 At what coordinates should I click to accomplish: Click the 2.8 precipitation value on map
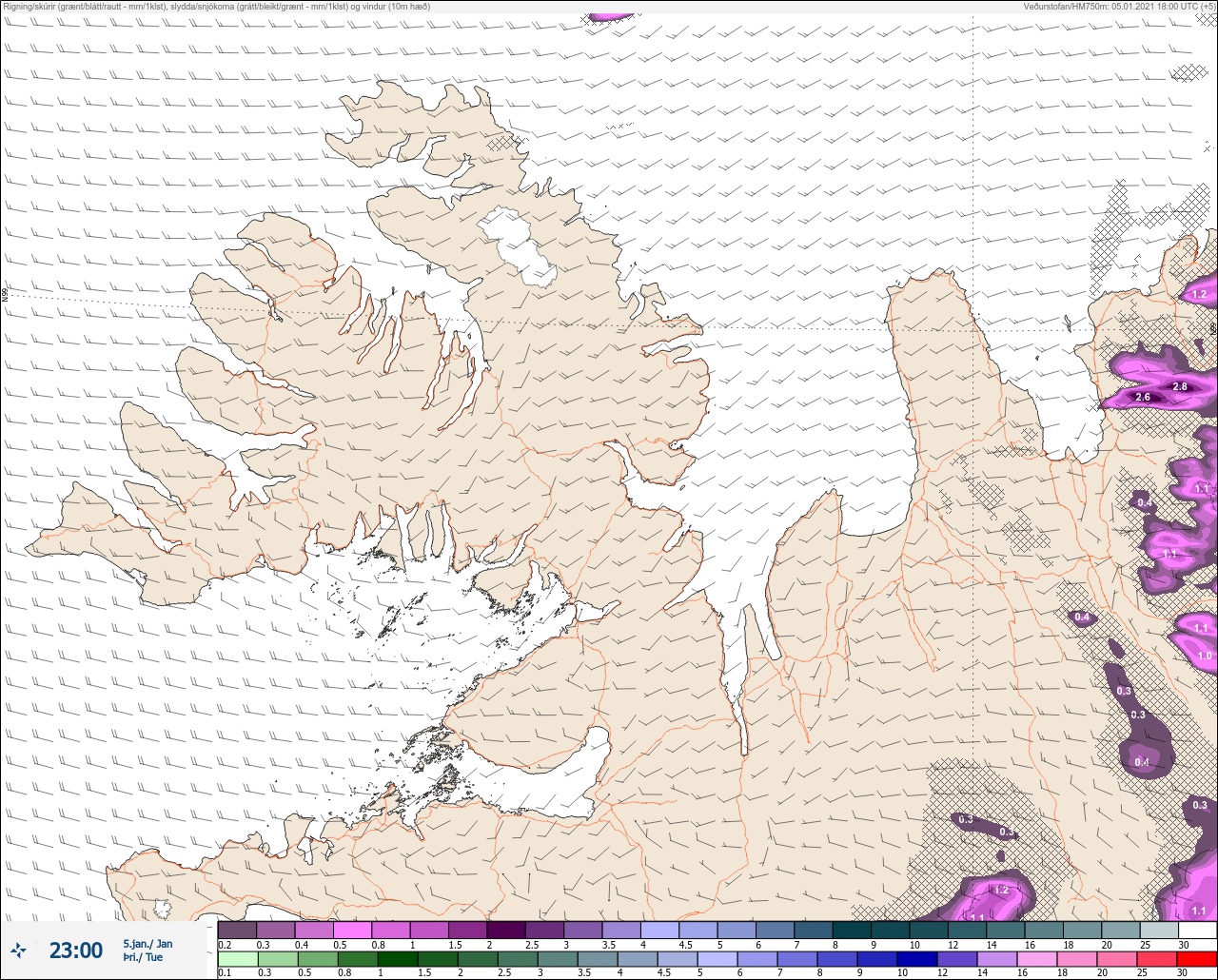click(1180, 386)
